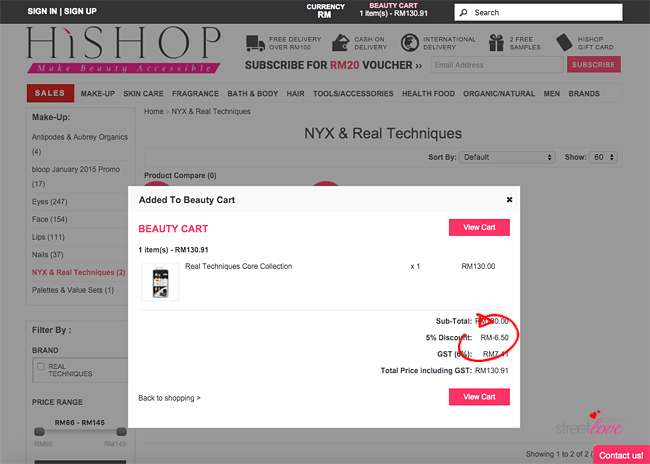Click the Search input field

pos(538,12)
